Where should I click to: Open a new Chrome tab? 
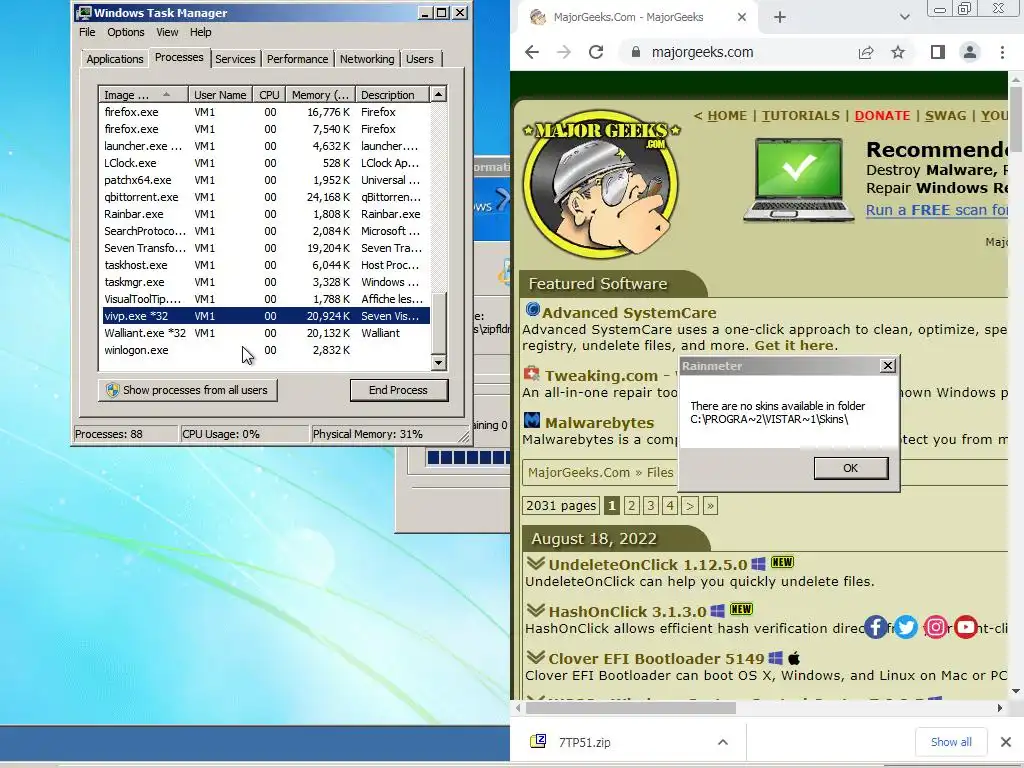(x=780, y=17)
